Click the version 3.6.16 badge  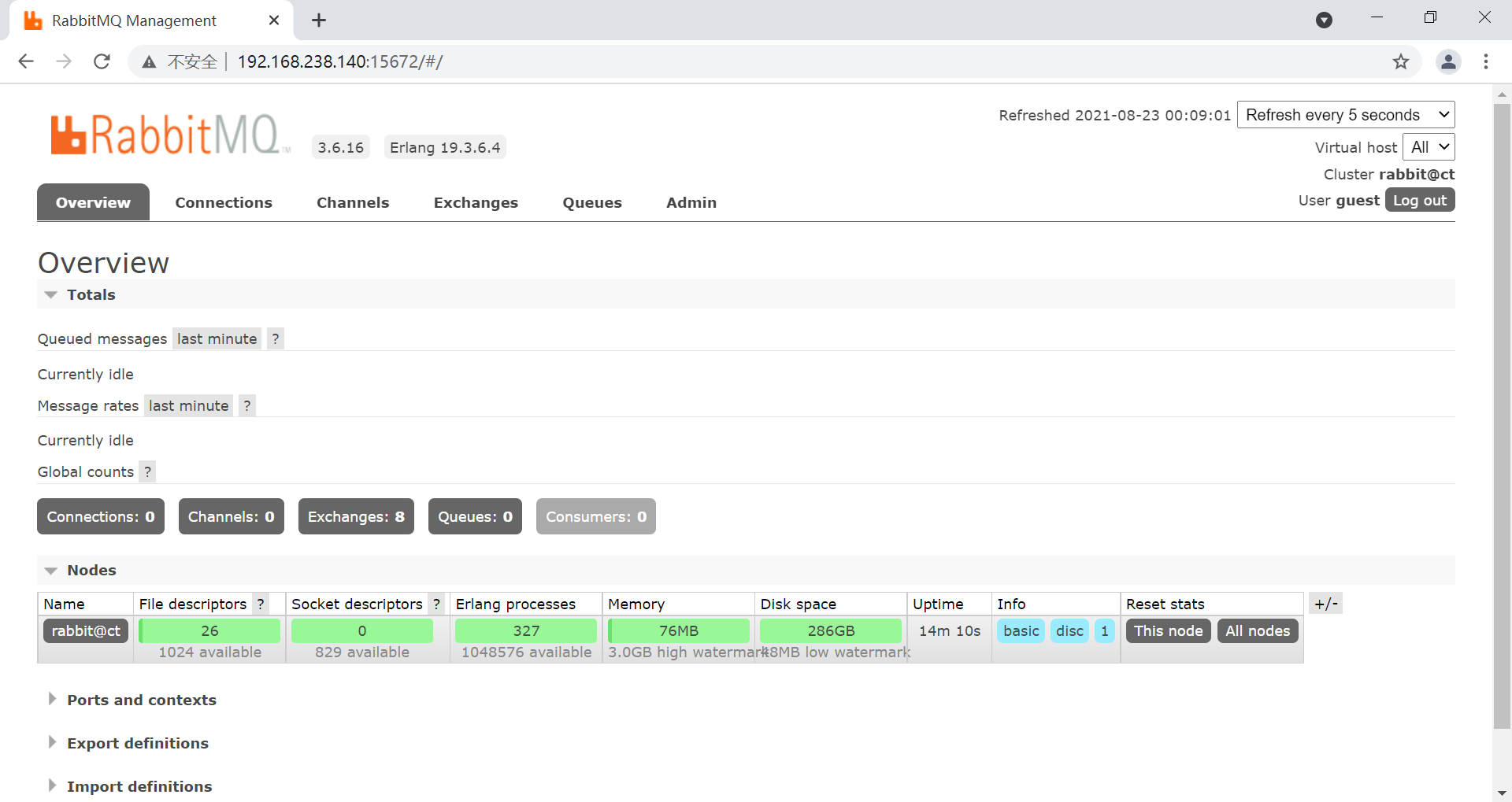click(x=341, y=147)
